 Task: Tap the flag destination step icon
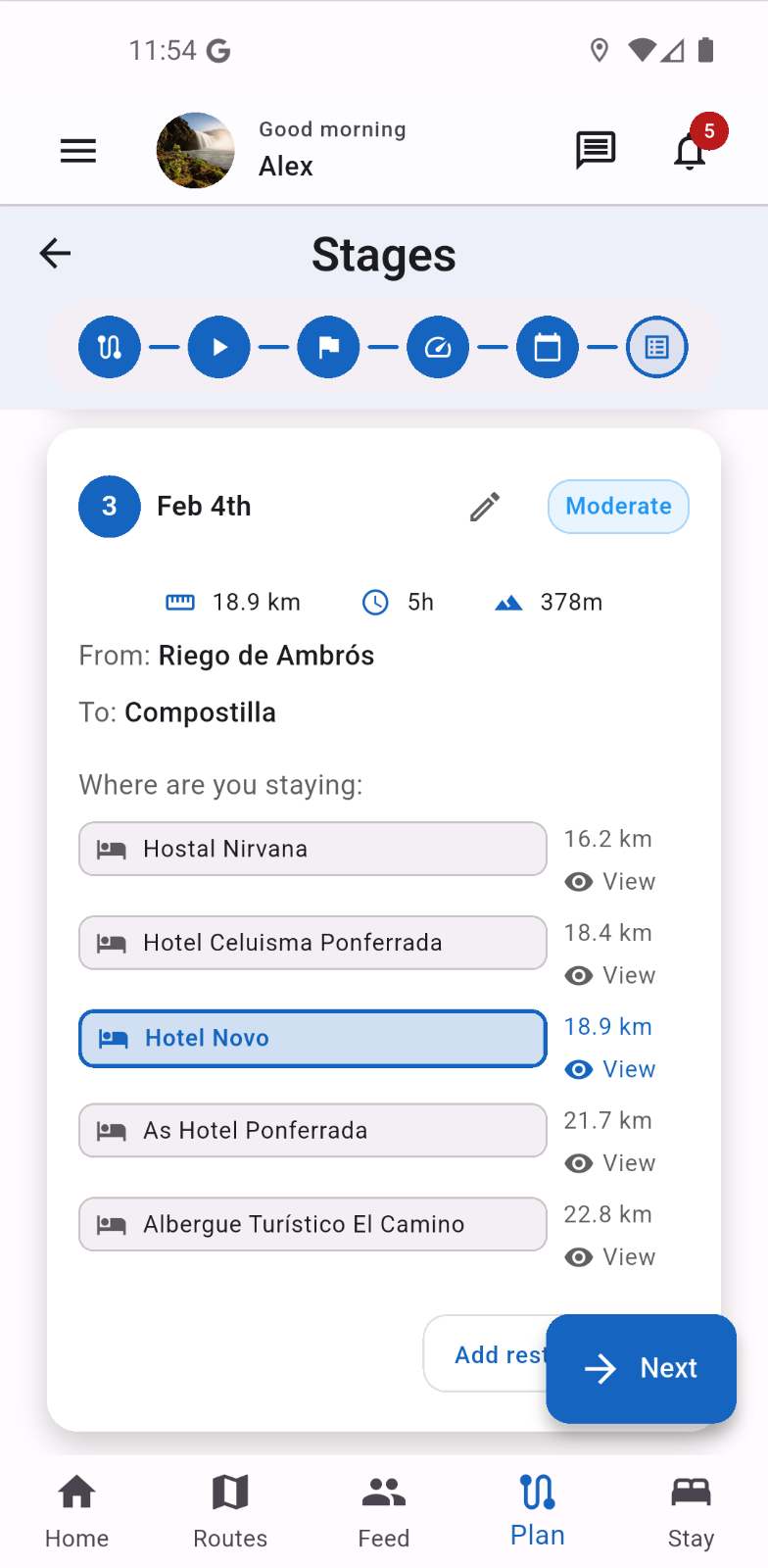click(329, 347)
